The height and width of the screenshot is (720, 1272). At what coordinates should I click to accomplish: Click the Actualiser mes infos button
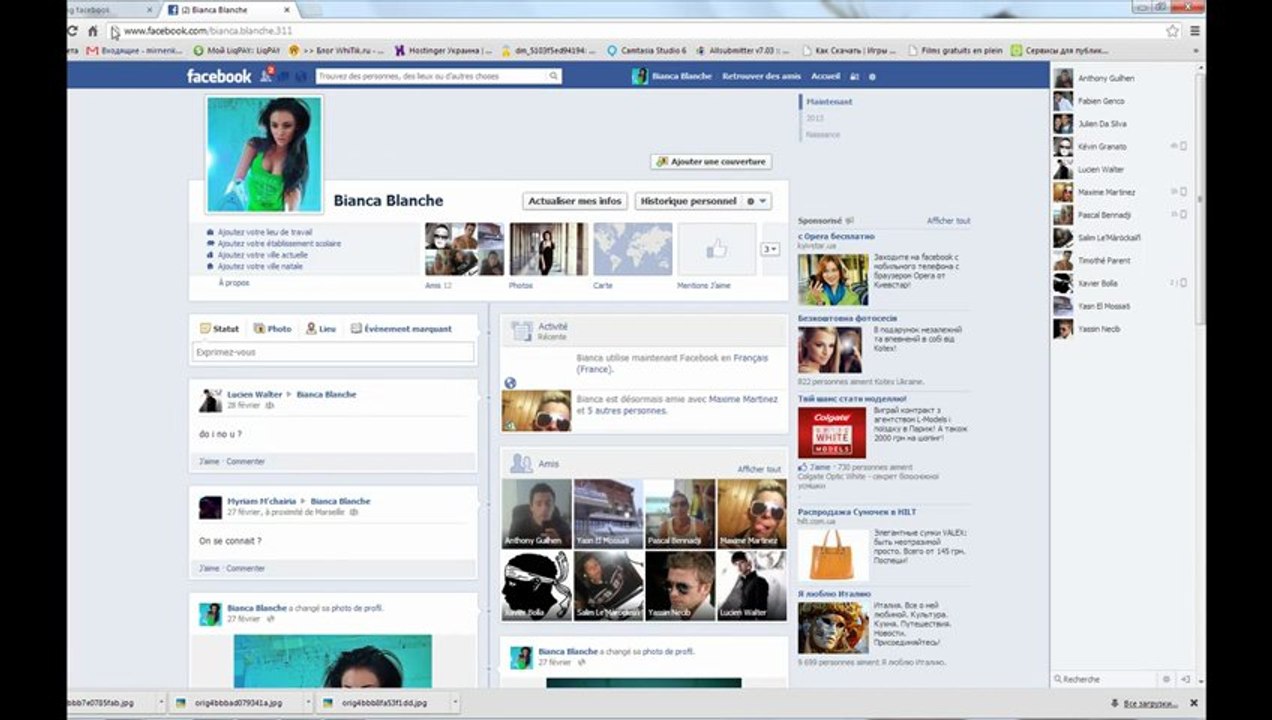coord(575,201)
